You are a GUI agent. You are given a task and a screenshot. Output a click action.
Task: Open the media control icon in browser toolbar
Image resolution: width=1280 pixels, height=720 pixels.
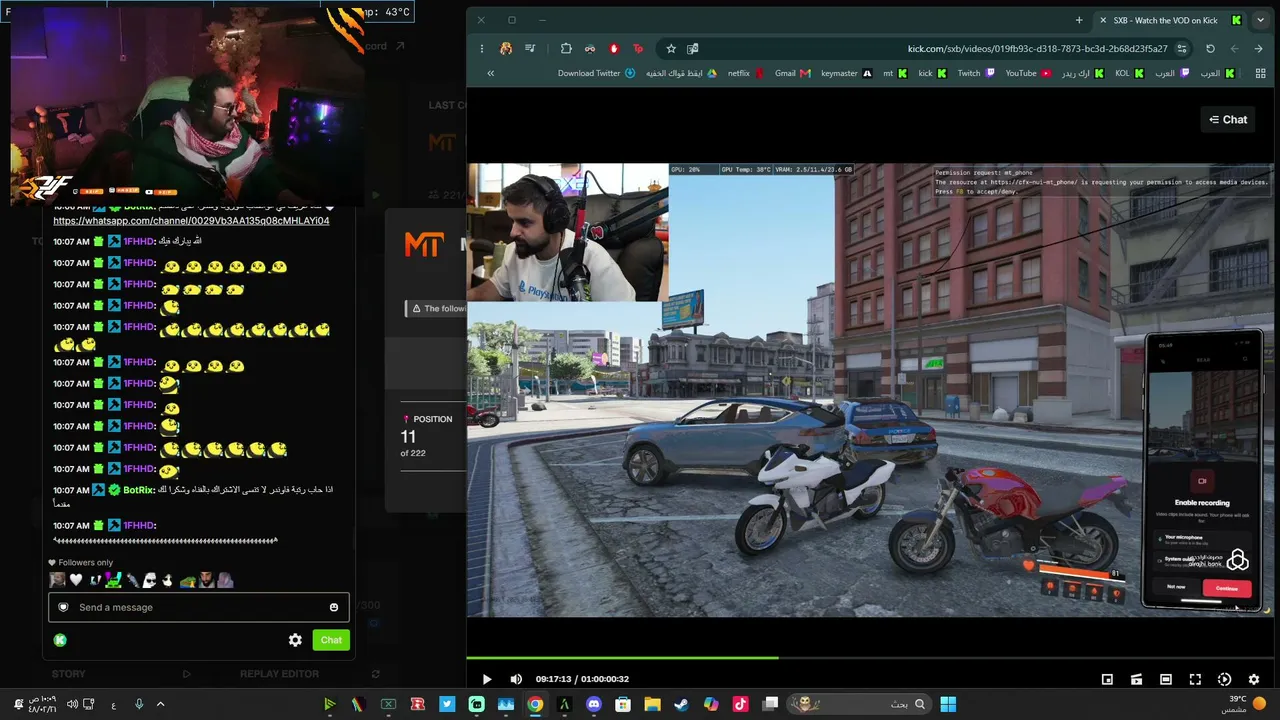point(530,48)
